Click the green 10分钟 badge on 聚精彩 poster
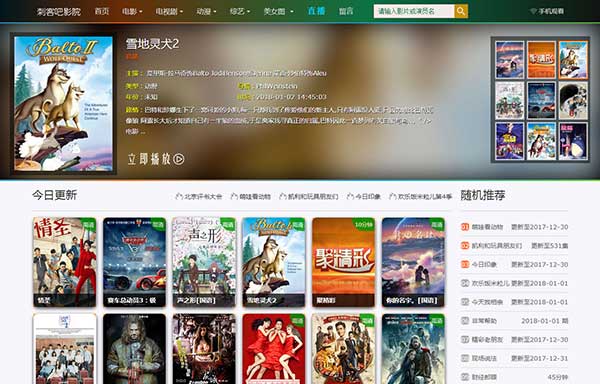The image size is (600, 384). click(364, 225)
